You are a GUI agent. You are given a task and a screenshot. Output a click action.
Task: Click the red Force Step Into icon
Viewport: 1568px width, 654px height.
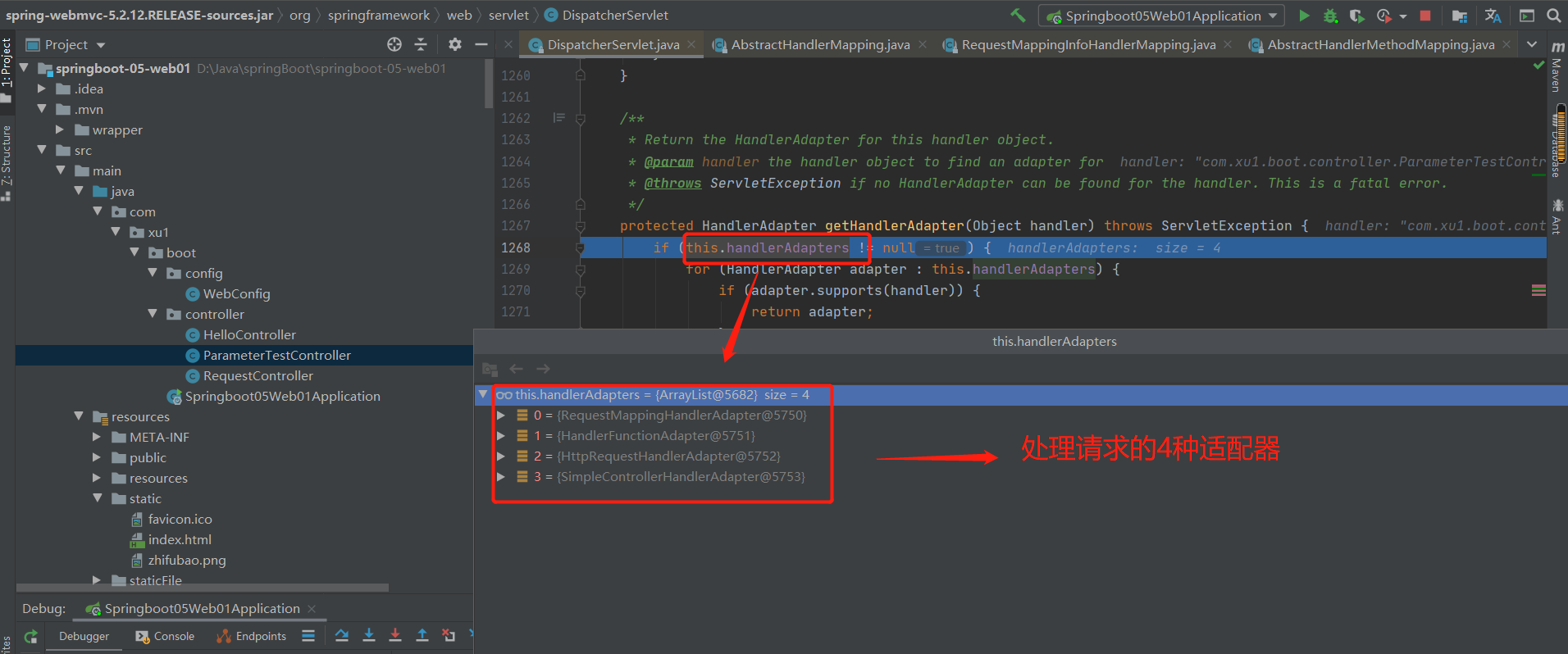click(395, 635)
